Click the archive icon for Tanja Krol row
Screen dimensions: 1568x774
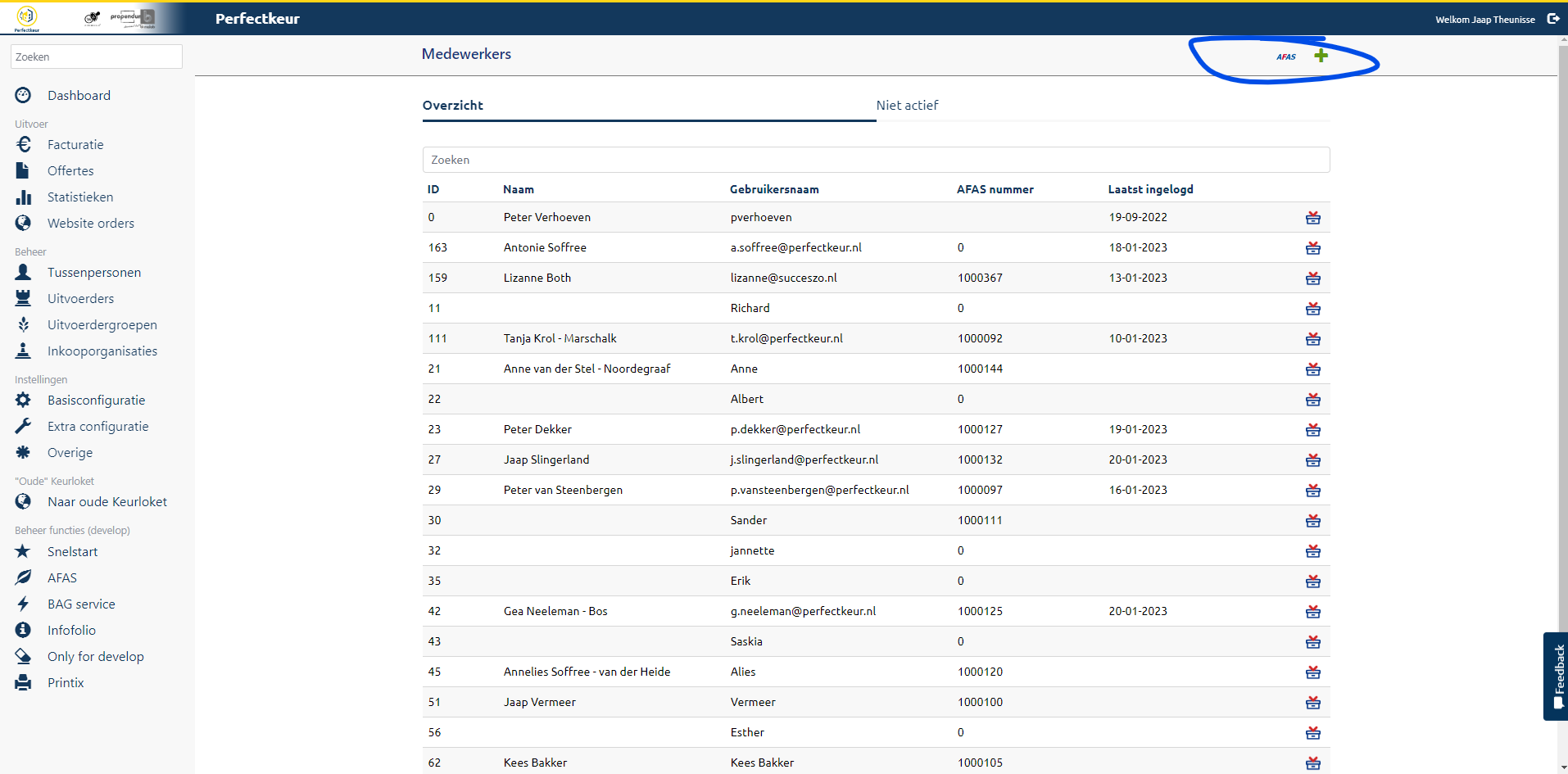[x=1313, y=339]
